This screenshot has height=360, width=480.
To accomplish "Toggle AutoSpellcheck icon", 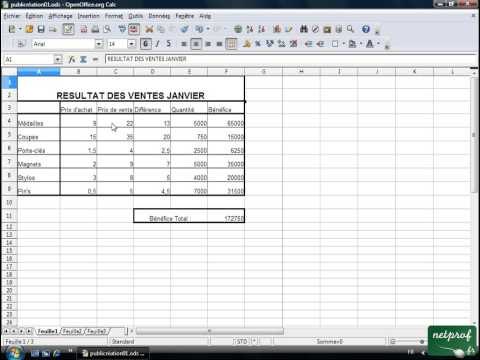I will pyautogui.click(x=134, y=29).
